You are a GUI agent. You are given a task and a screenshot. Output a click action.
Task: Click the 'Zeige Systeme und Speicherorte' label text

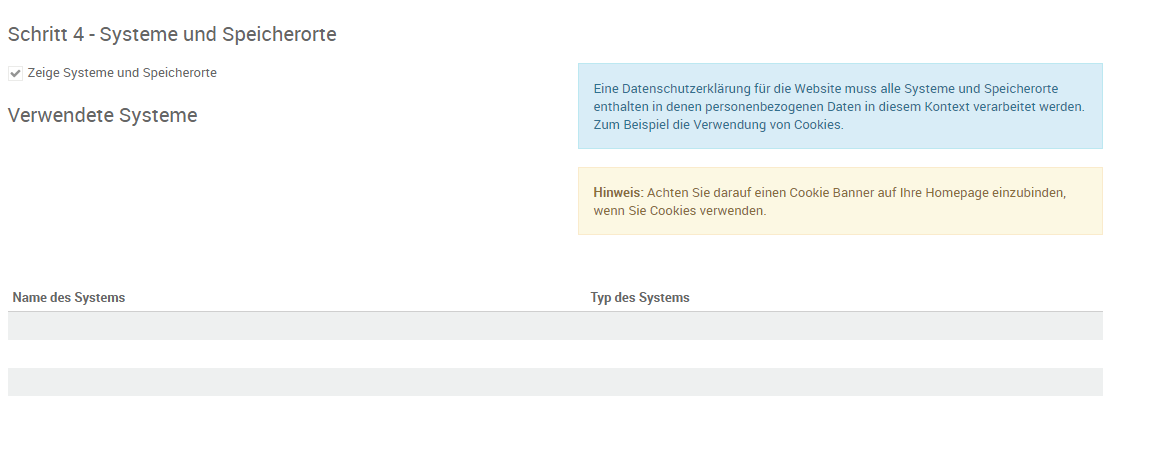[122, 73]
